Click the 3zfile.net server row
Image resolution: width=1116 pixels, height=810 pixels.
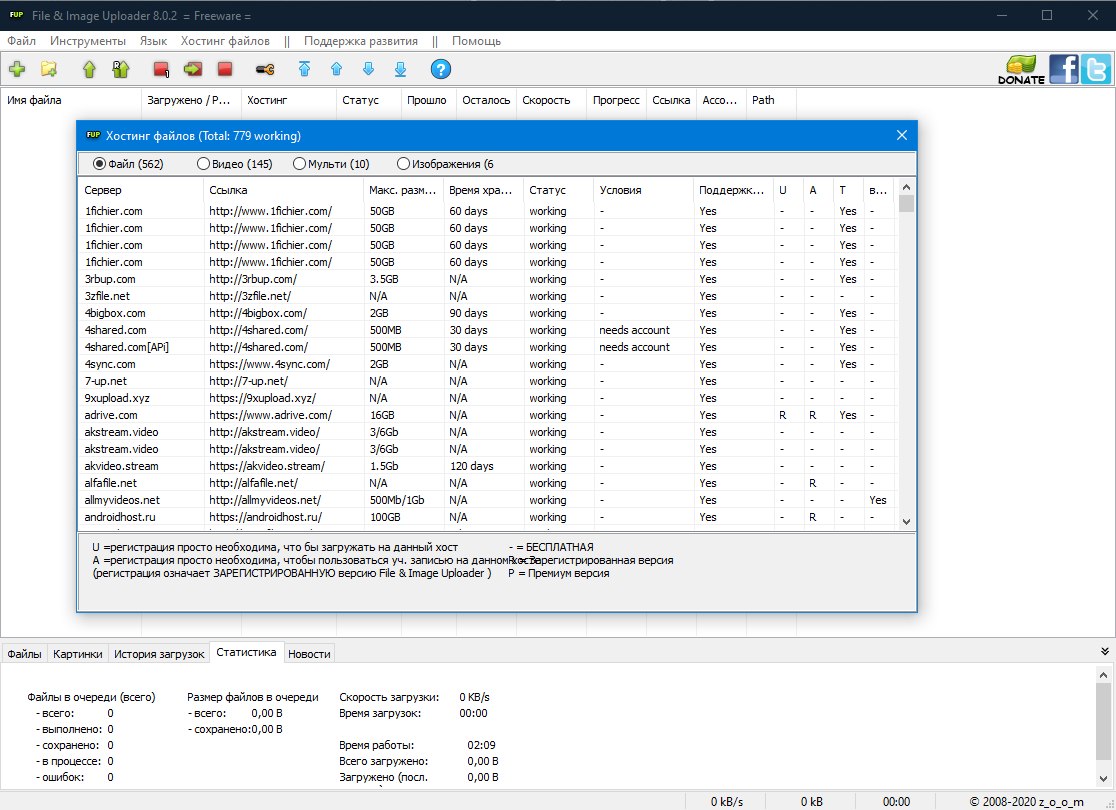pyautogui.click(x=487, y=296)
